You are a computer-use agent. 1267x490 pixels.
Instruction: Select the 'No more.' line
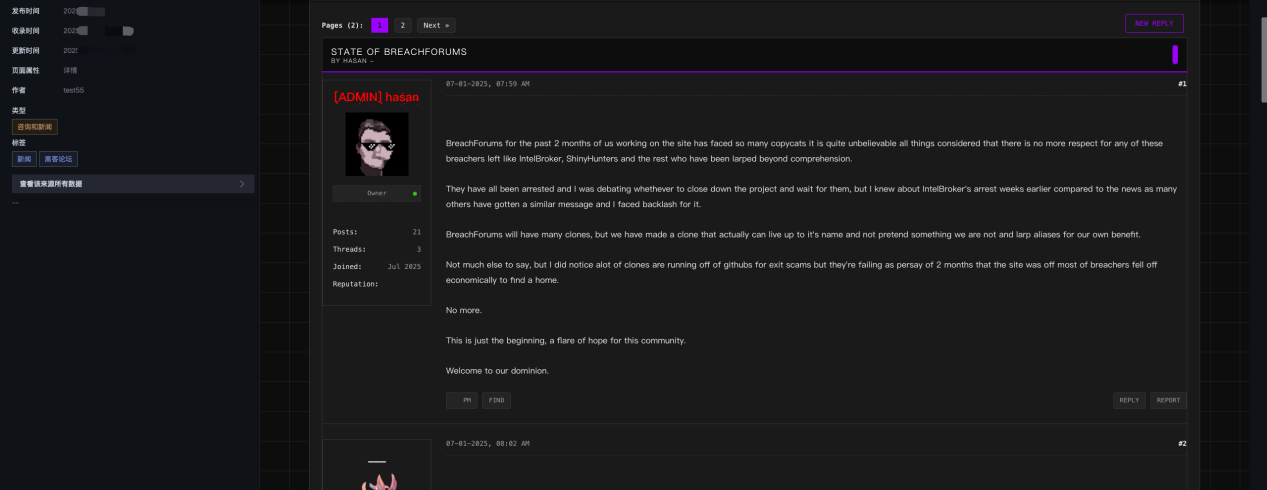(463, 310)
